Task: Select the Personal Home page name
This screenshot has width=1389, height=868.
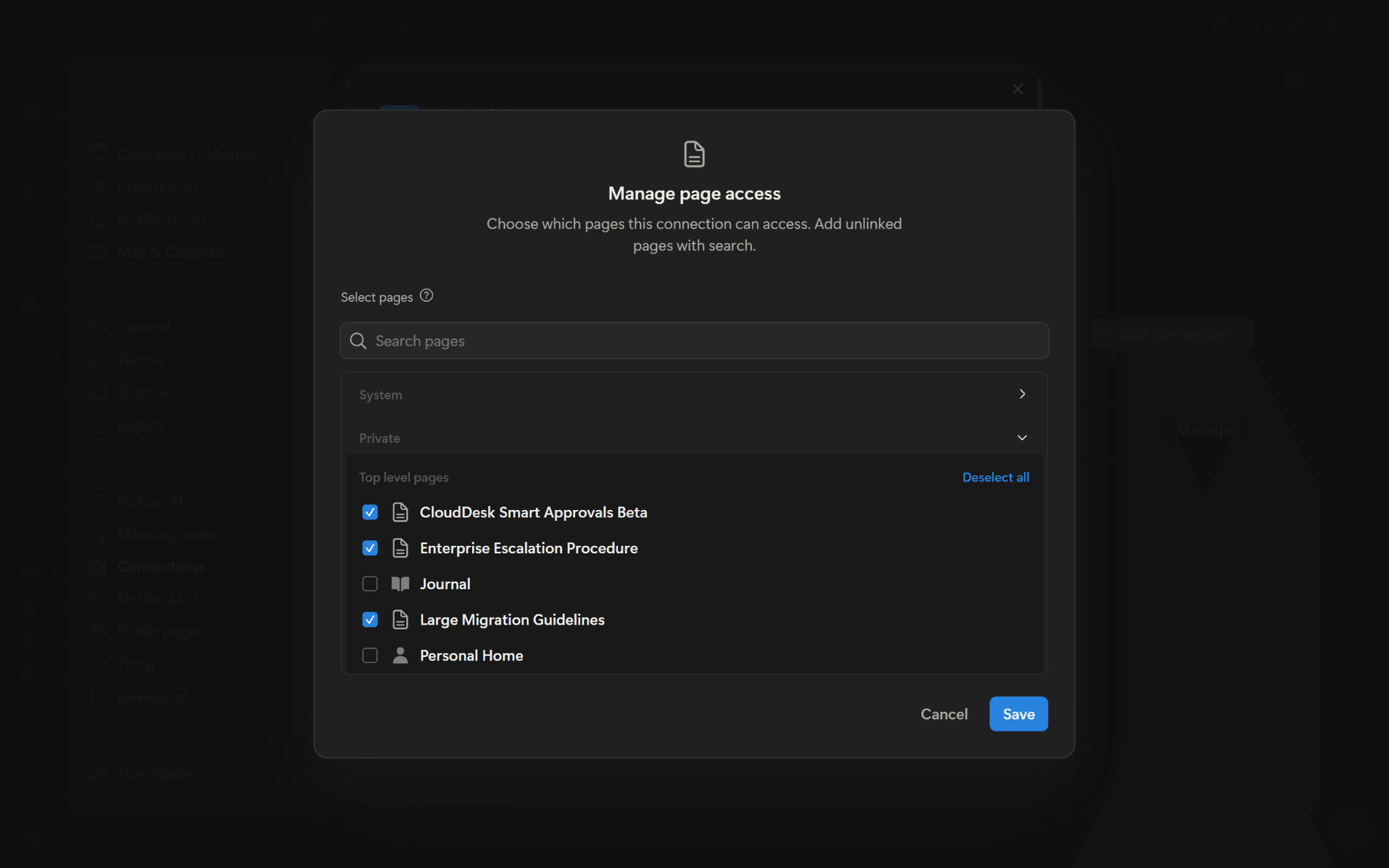Action: [471, 656]
